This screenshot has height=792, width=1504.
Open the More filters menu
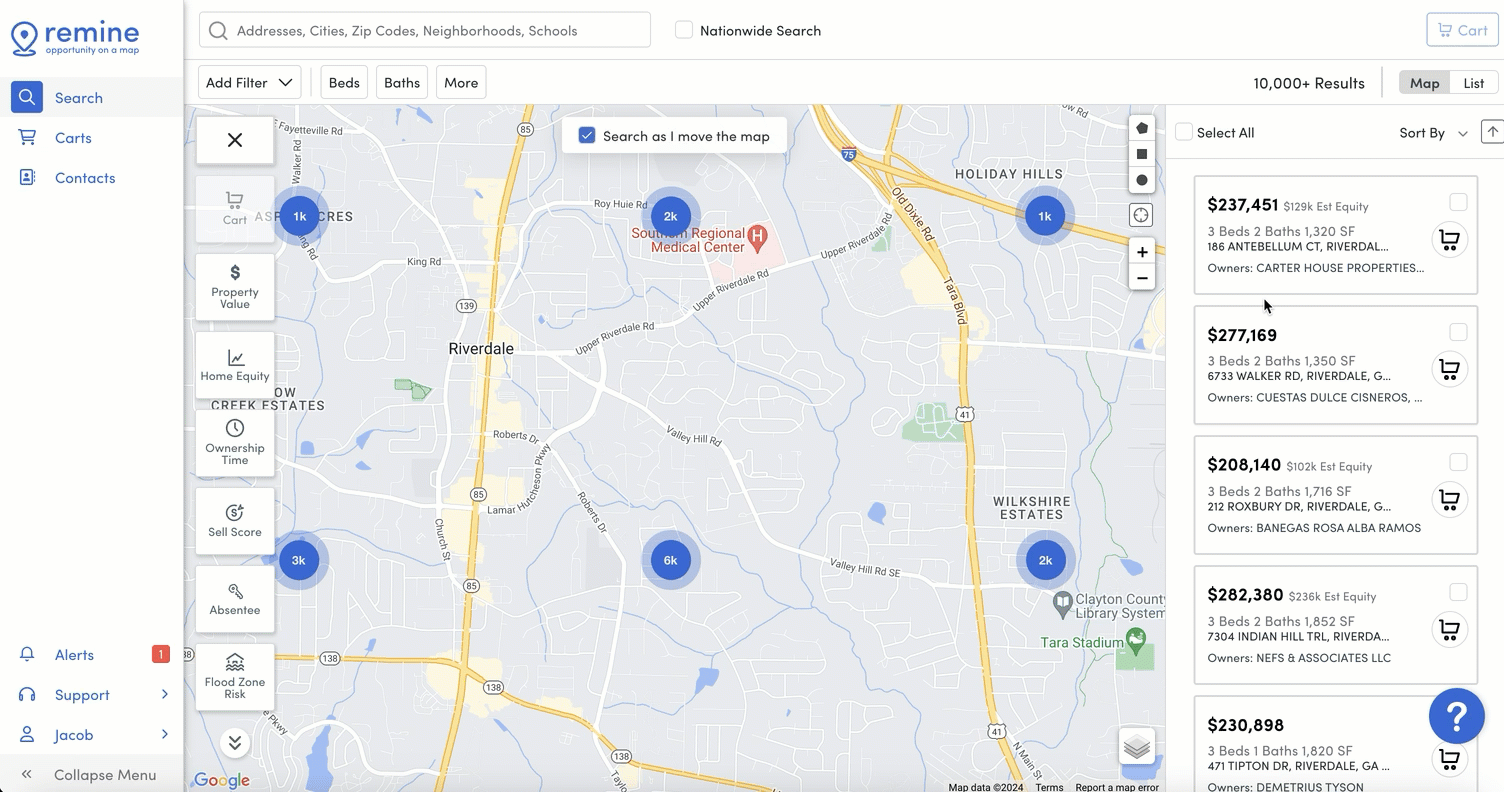tap(461, 83)
